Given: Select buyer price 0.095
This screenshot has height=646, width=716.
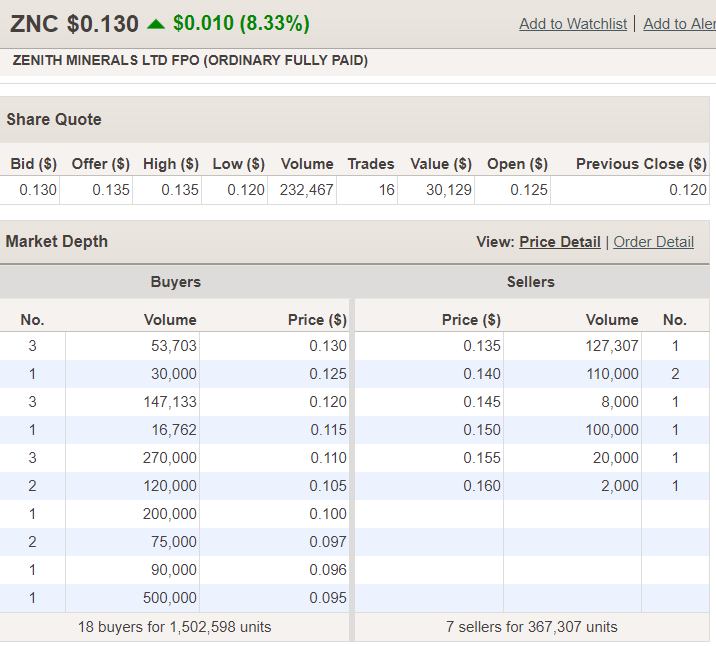Looking at the screenshot, I should [328, 598].
